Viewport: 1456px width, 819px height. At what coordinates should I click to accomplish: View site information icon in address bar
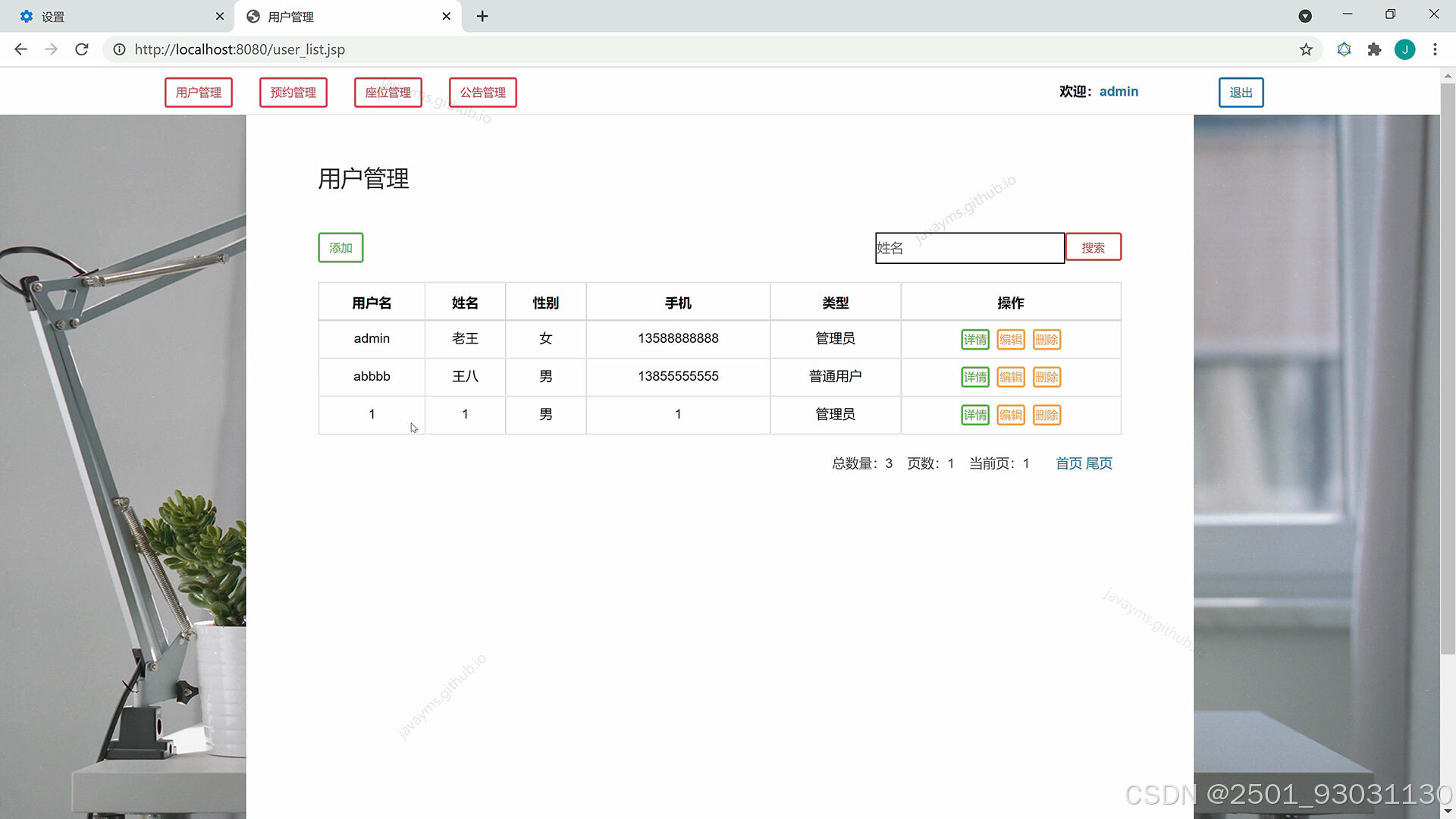coord(119,49)
